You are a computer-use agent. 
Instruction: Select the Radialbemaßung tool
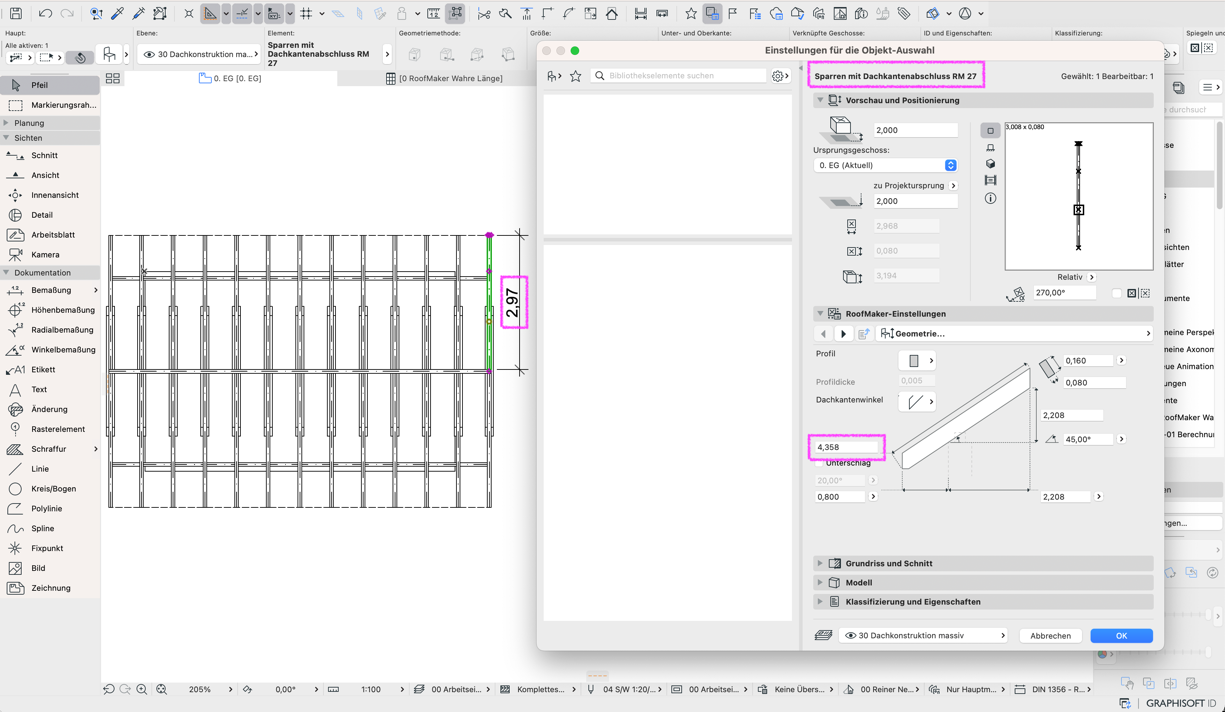50,330
